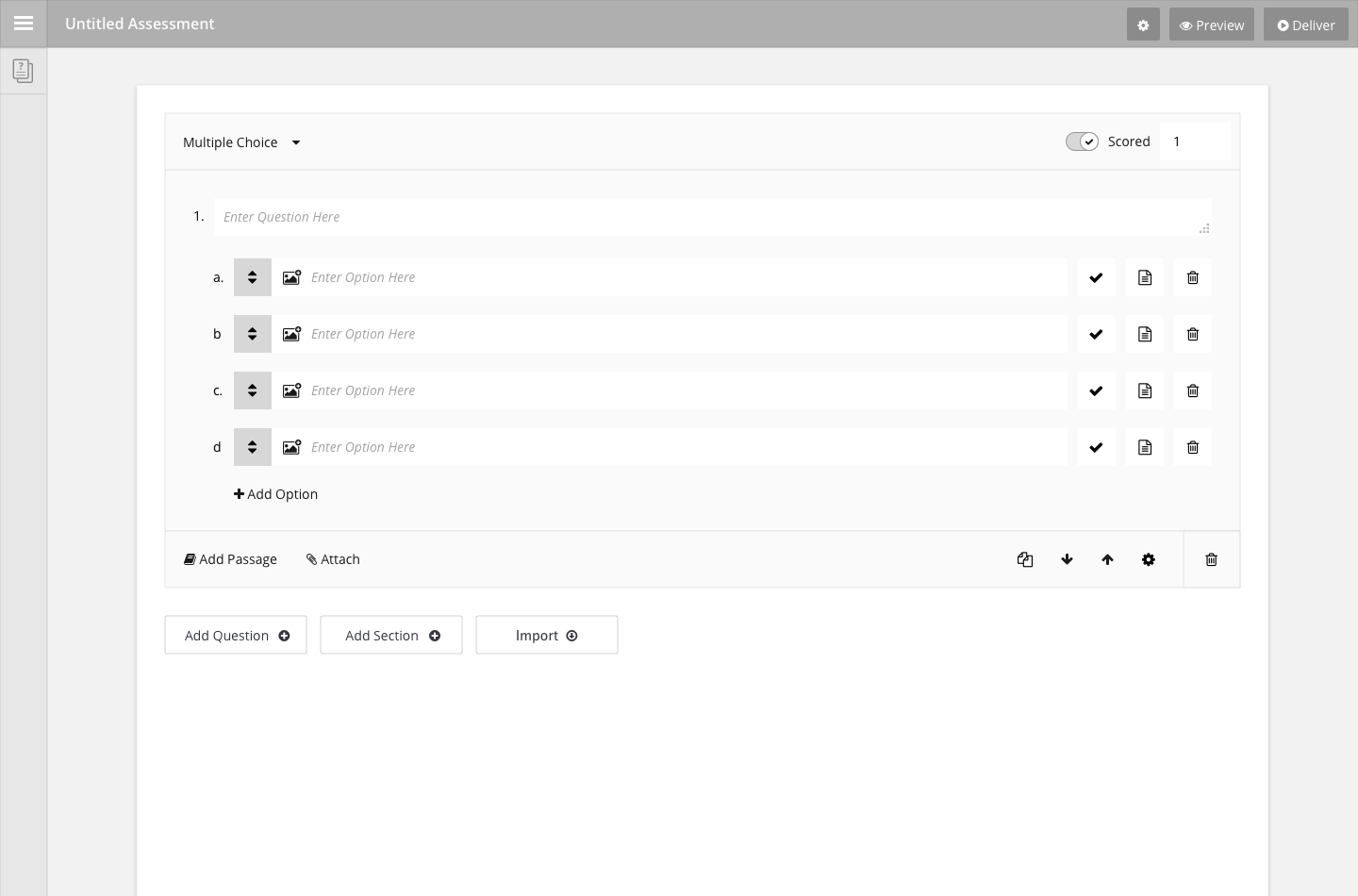Viewport: 1358px width, 896px height.
Task: Duplicate the question using copy icon
Action: click(1025, 559)
